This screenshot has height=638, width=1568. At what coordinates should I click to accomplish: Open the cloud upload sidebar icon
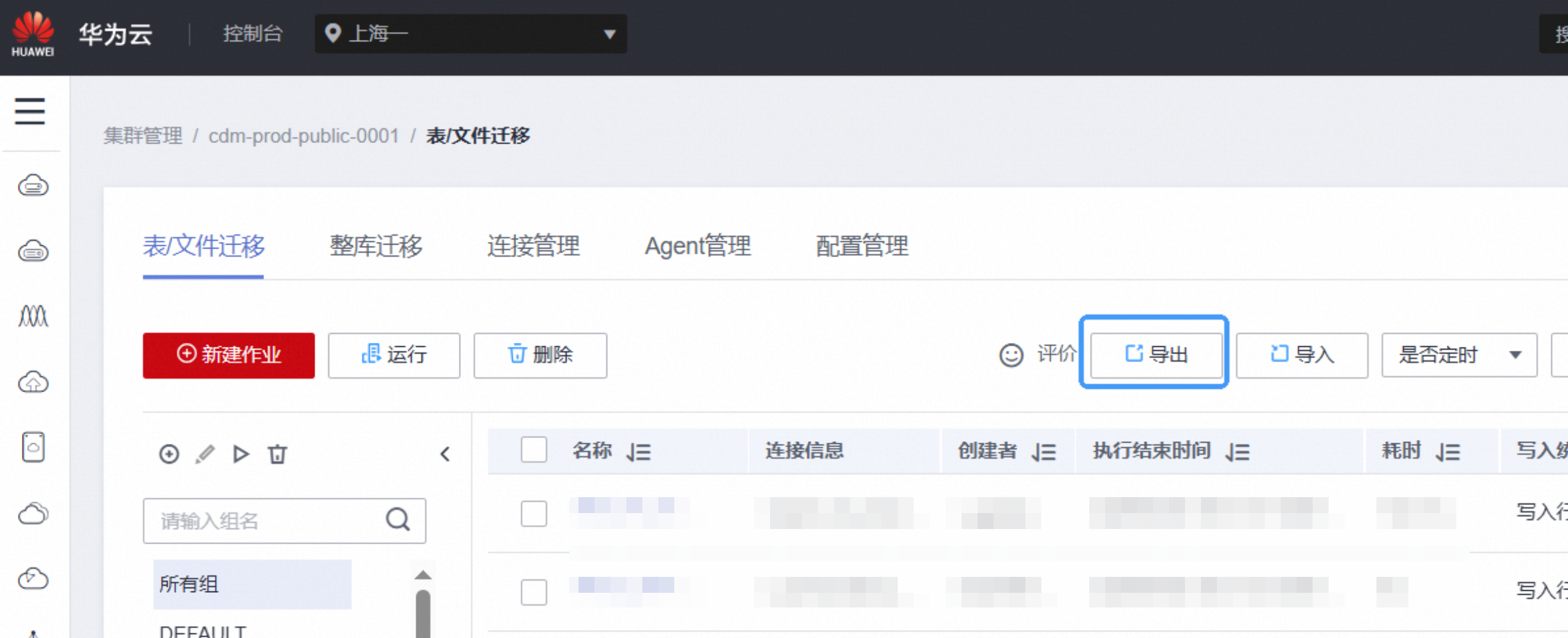[33, 381]
